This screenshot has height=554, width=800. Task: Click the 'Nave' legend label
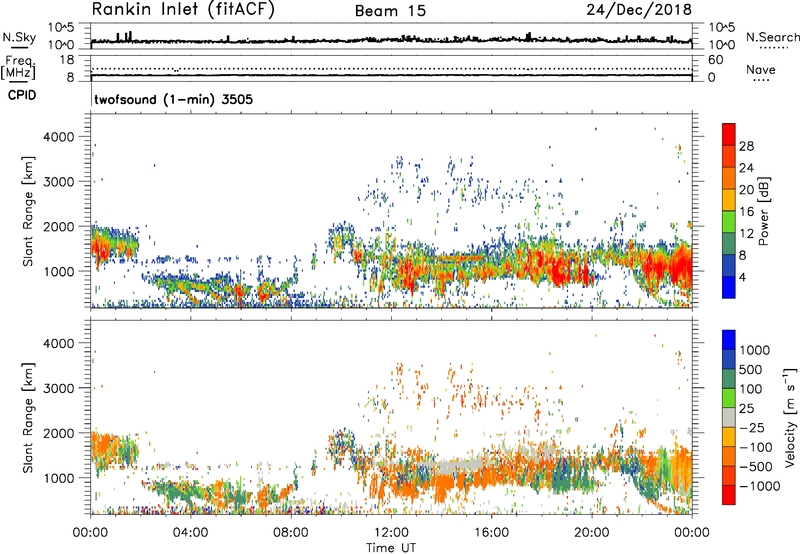click(761, 69)
